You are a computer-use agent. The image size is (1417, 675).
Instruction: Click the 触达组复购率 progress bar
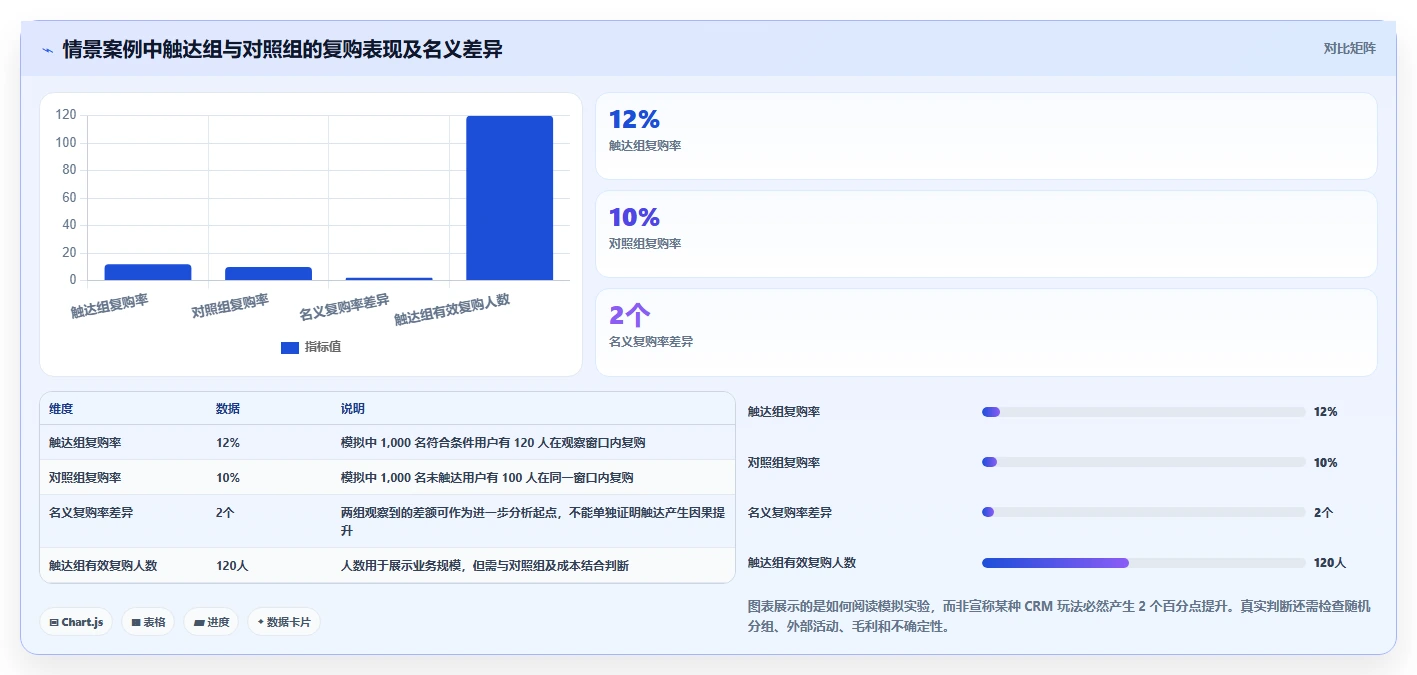click(1144, 411)
